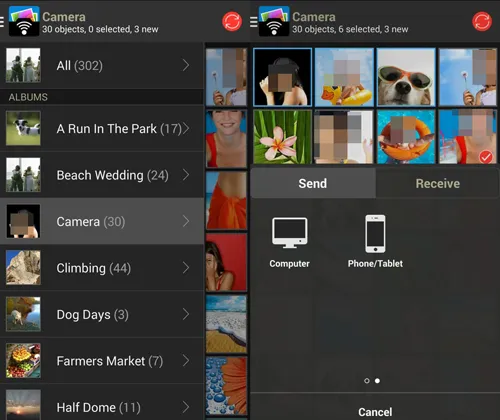Select the rubber duck float photo
This screenshot has height=420, width=500.
point(344,77)
